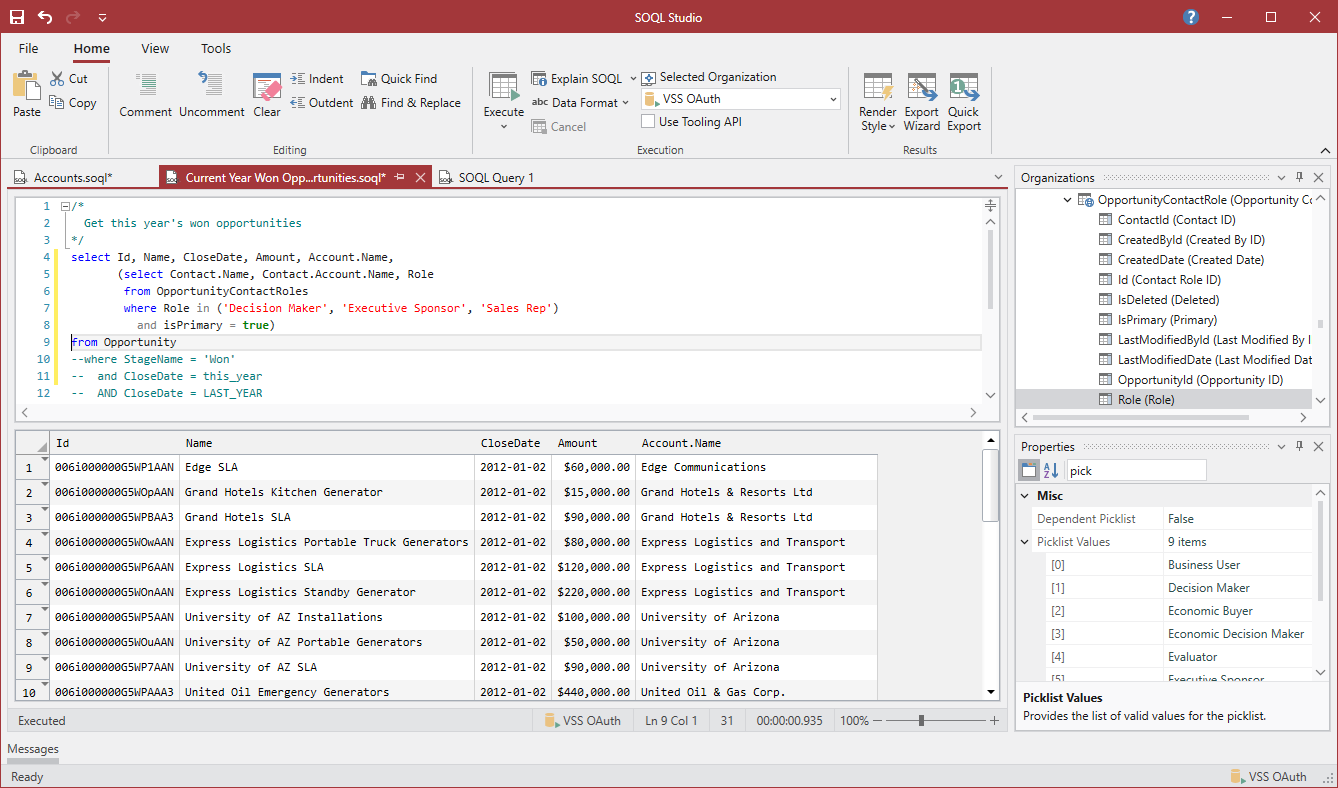Click the Properties search field containing pick
This screenshot has height=788, width=1338.
point(1136,471)
